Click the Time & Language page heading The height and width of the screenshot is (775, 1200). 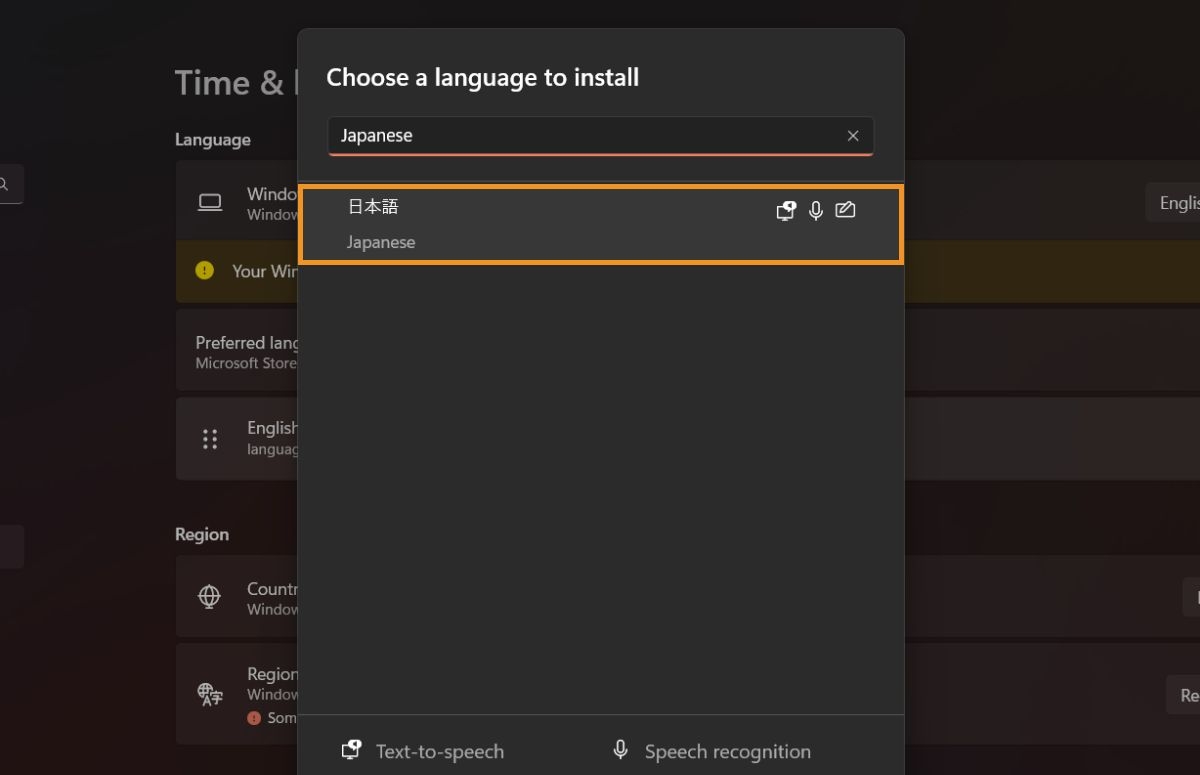(x=232, y=82)
